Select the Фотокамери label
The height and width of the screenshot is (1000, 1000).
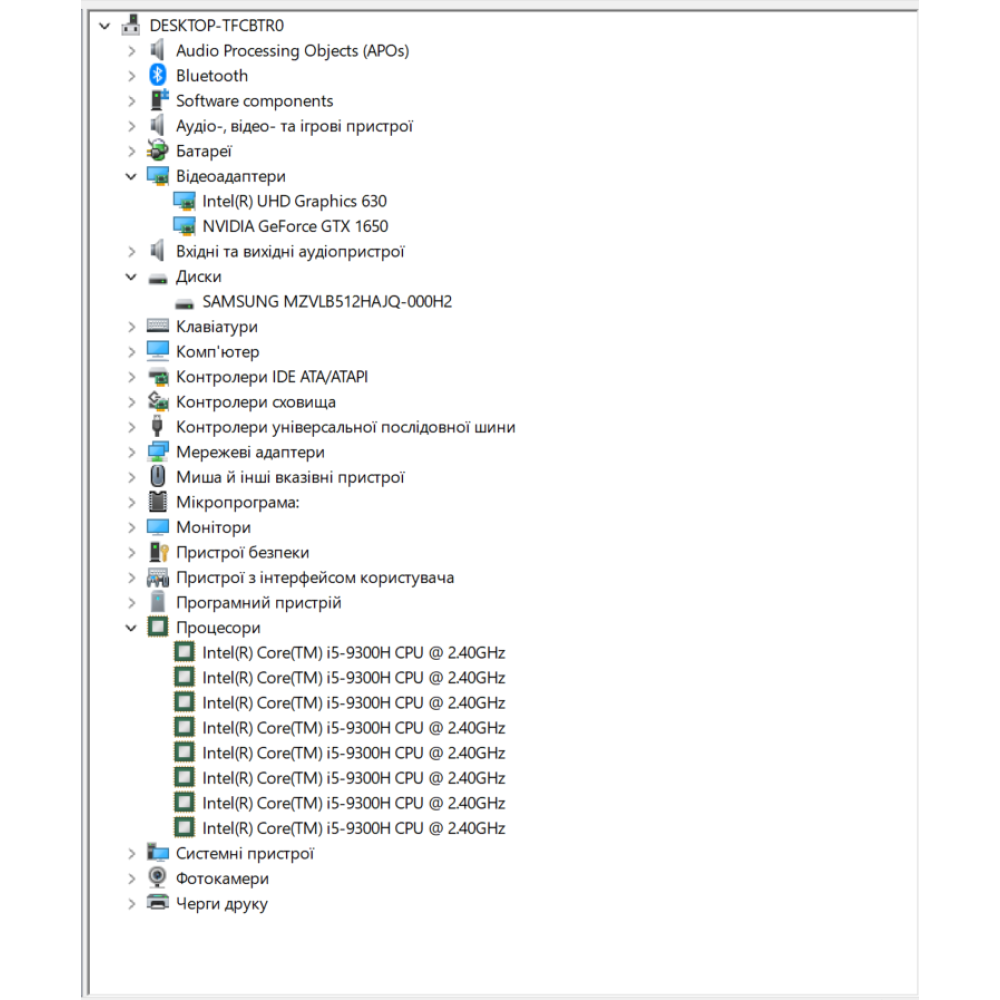(x=222, y=879)
